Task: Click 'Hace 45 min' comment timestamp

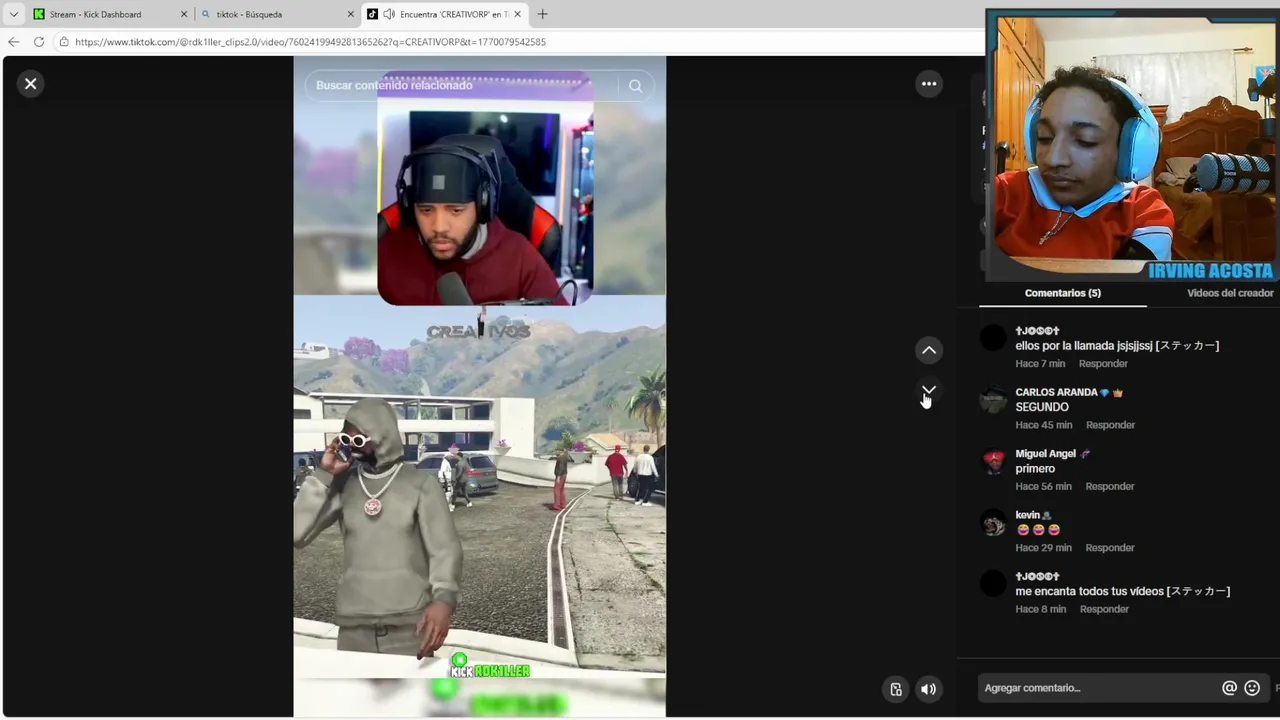Action: click(x=1044, y=425)
